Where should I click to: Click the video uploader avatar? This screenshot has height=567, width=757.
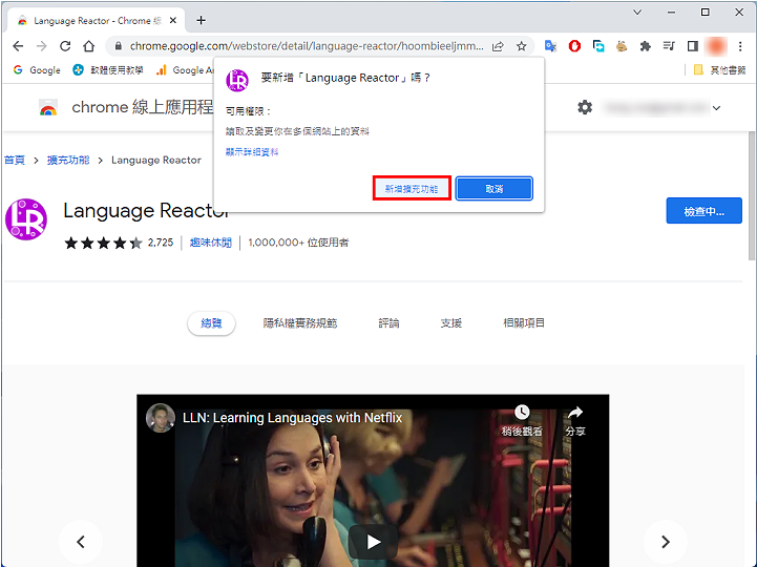pos(160,418)
